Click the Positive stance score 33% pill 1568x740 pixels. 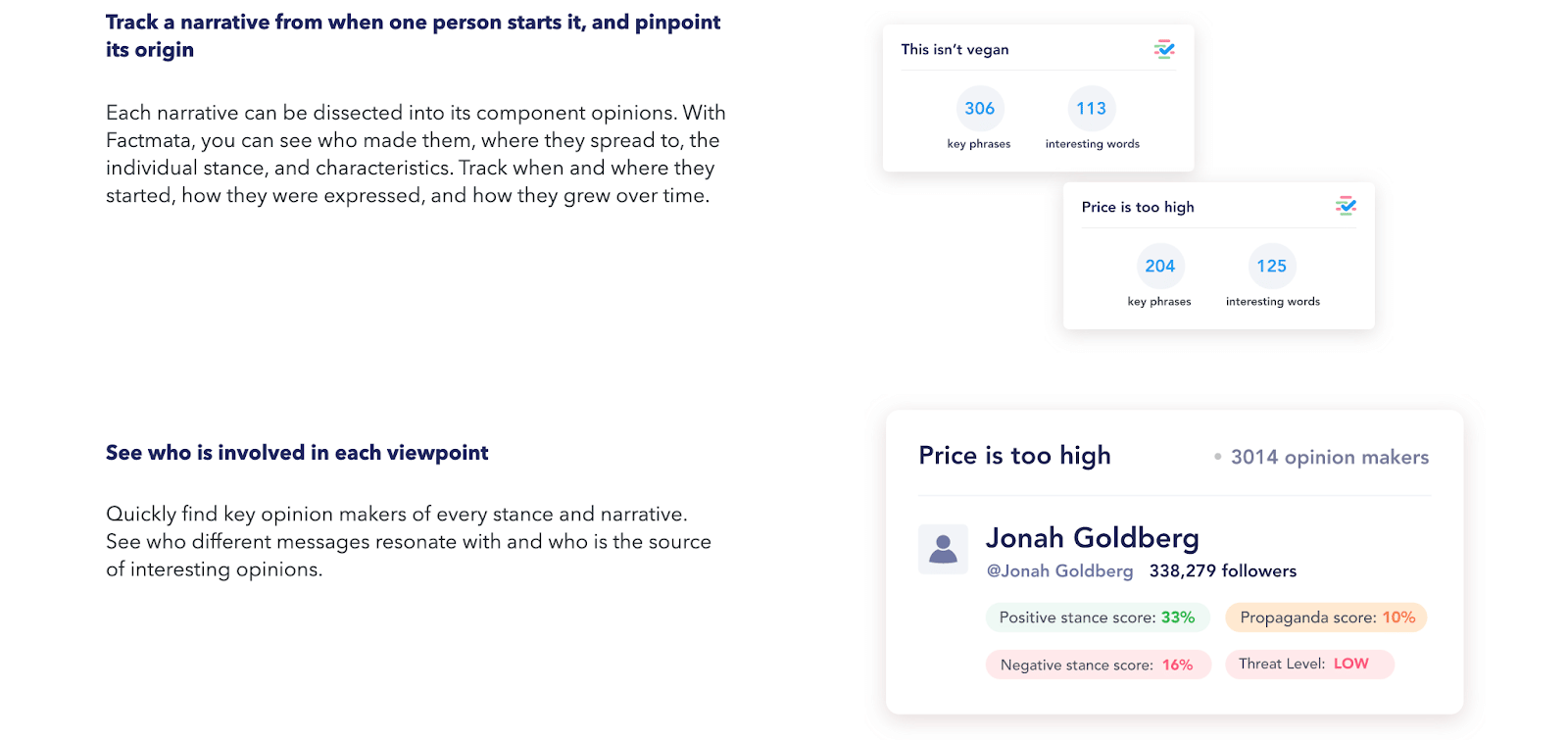[x=1097, y=617]
